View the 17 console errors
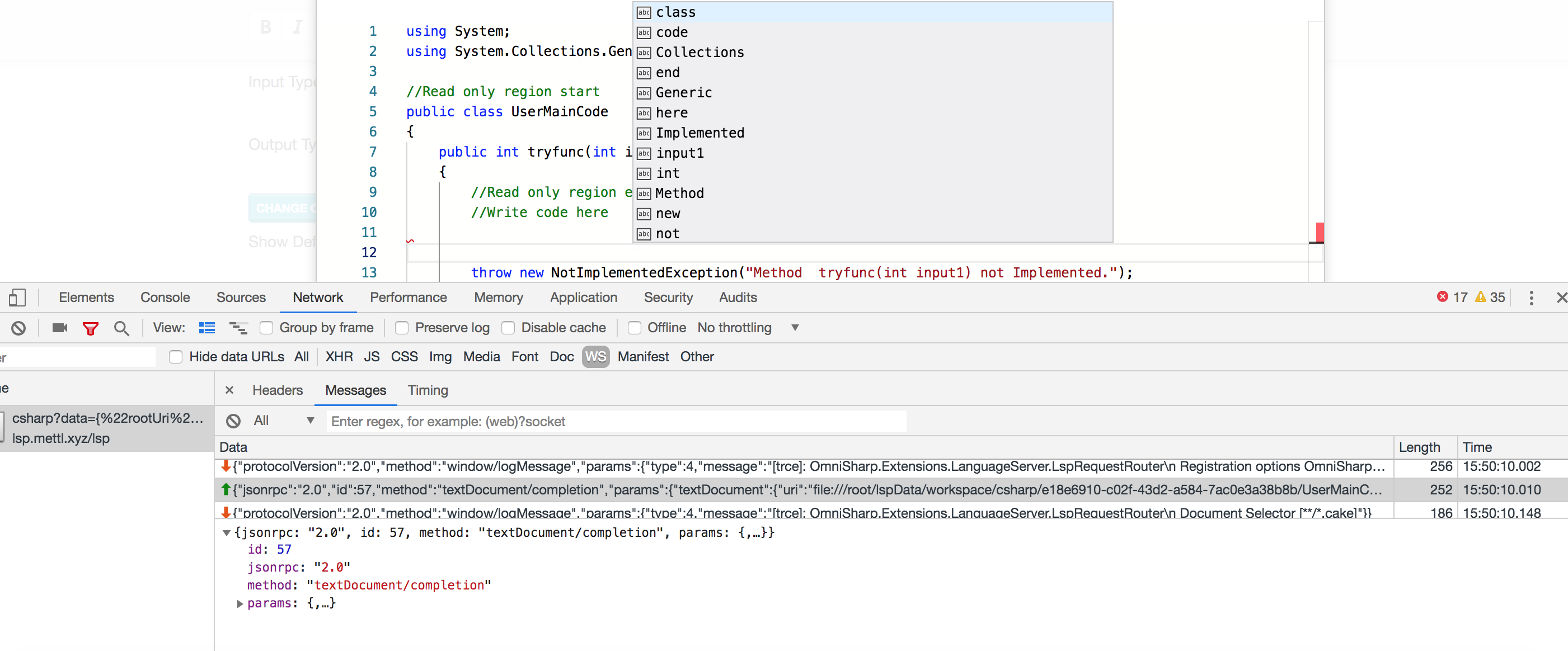Viewport: 1568px width, 651px height. (x=1453, y=297)
